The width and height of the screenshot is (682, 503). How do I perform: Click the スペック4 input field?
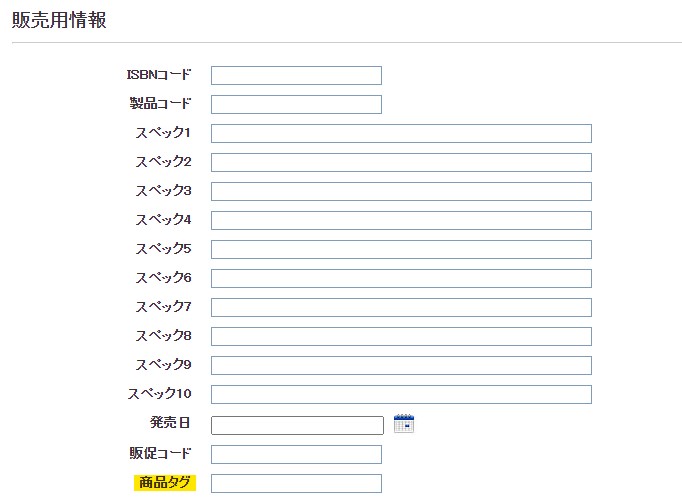[401, 221]
